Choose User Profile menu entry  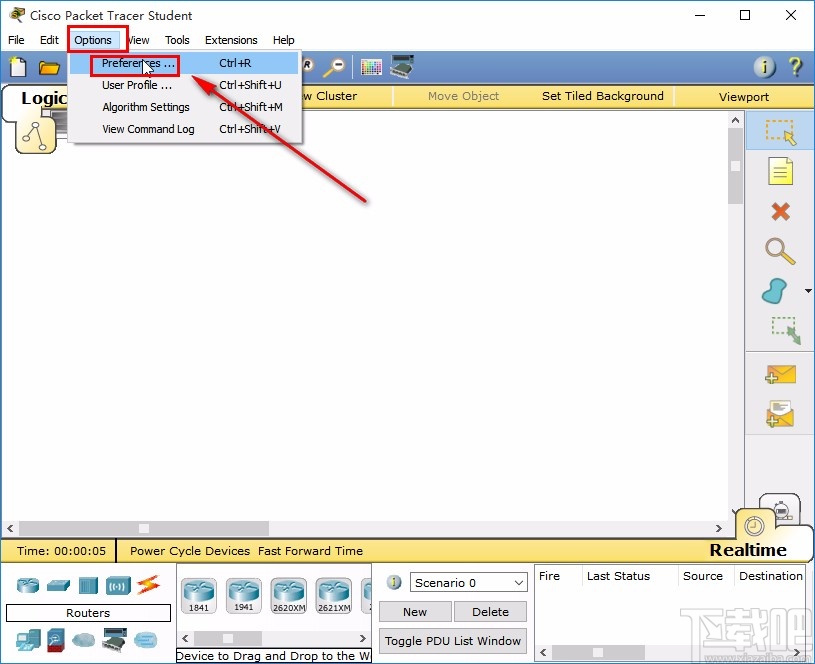(x=183, y=85)
